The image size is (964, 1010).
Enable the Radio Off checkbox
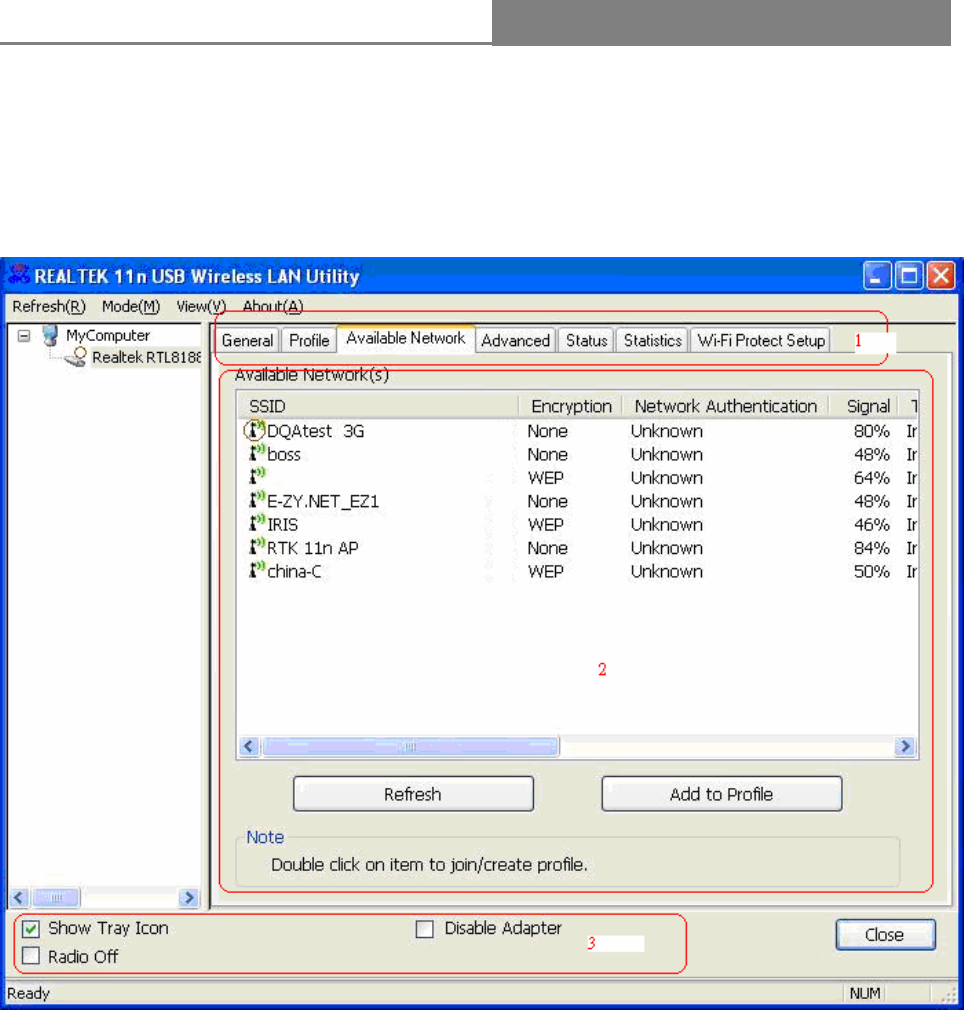click(x=31, y=956)
